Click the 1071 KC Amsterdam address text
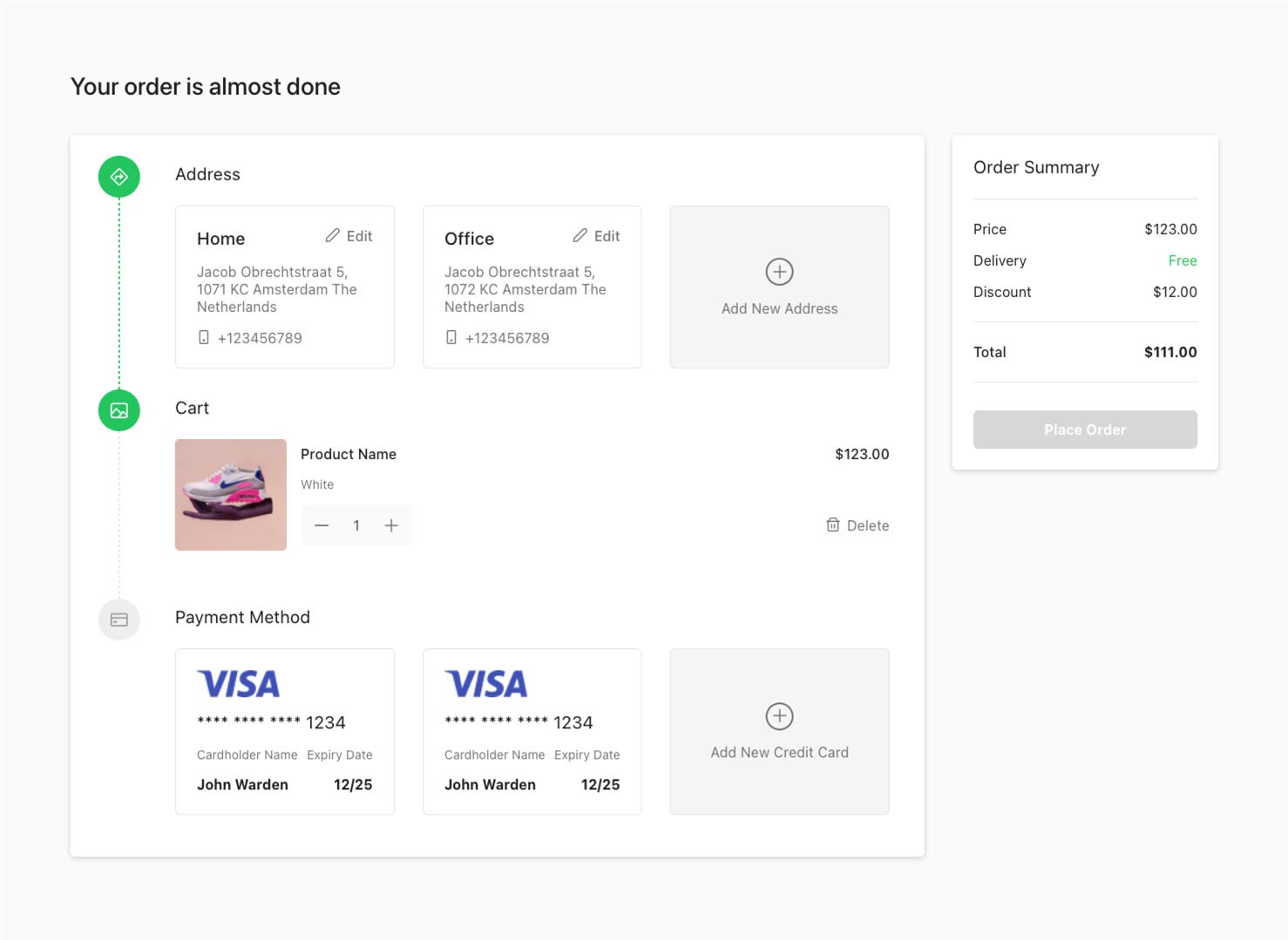 [276, 289]
